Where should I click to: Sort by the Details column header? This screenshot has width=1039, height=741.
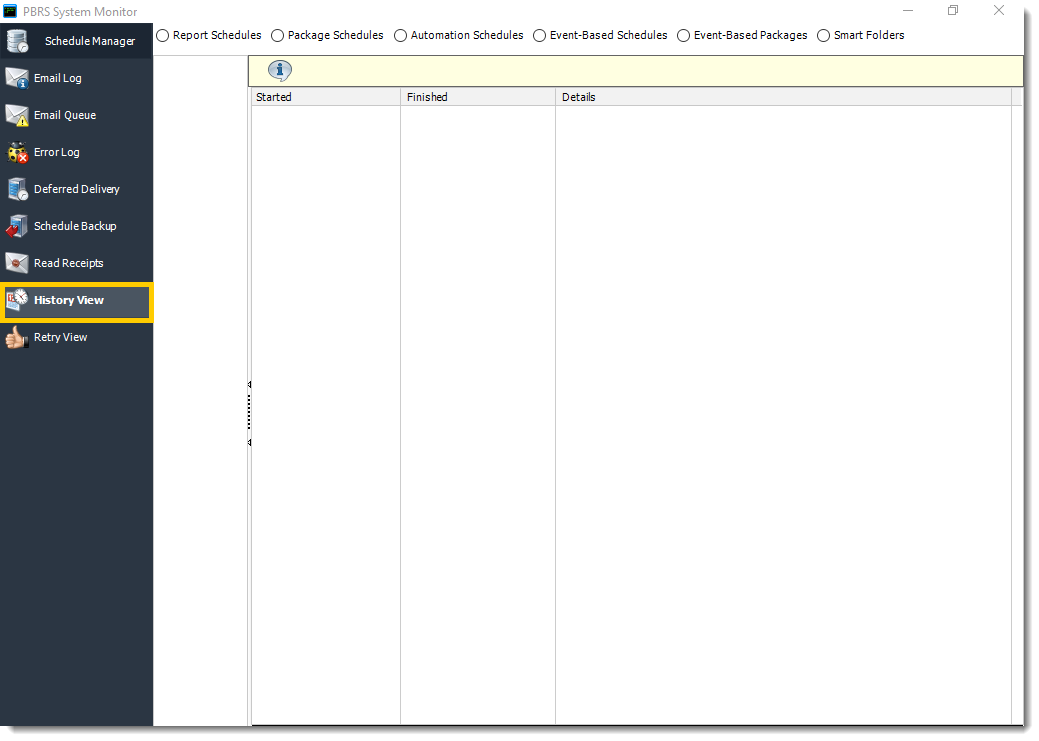[783, 97]
